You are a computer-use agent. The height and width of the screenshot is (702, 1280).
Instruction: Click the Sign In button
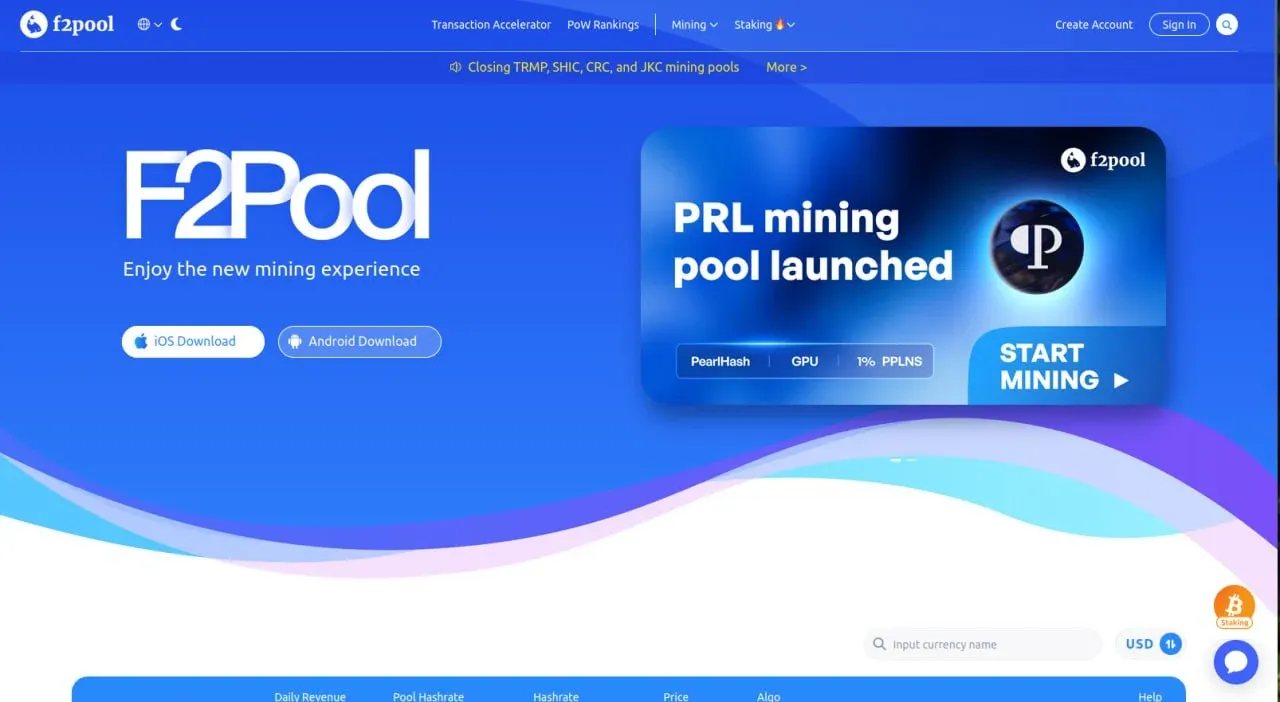coord(1179,25)
